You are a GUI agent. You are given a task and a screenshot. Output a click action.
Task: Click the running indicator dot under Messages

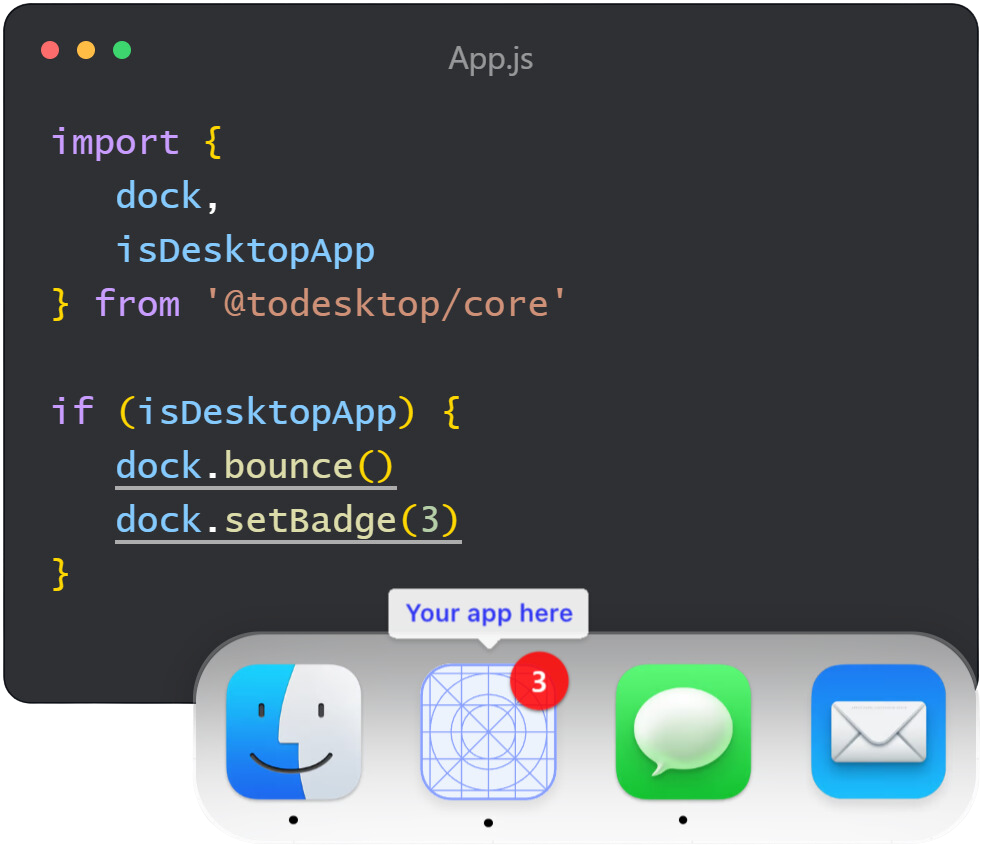[x=682, y=820]
